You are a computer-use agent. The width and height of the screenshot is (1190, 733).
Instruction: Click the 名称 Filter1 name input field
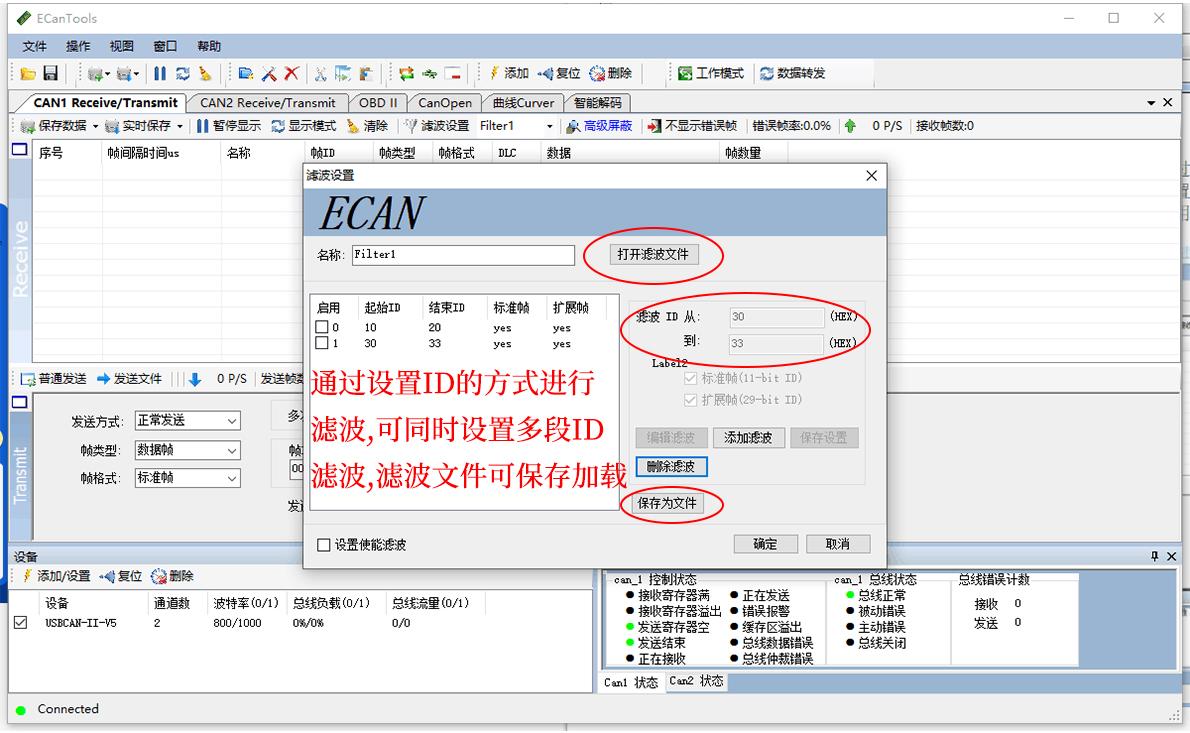click(x=463, y=255)
